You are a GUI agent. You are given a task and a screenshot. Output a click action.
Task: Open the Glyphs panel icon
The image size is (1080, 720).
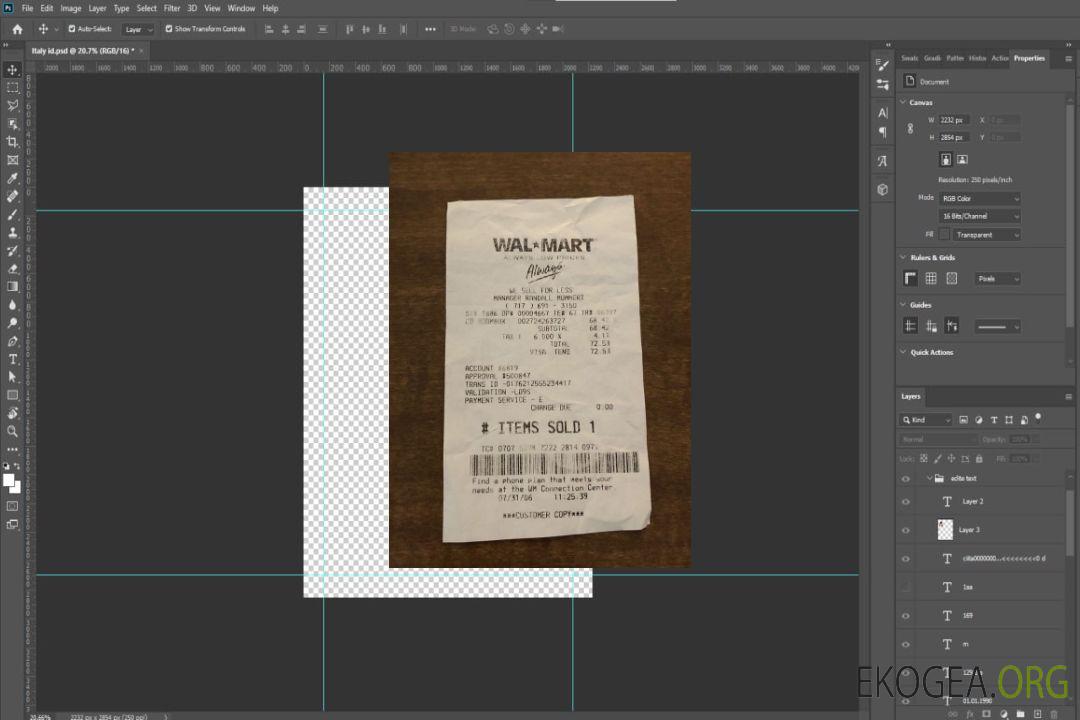click(882, 161)
